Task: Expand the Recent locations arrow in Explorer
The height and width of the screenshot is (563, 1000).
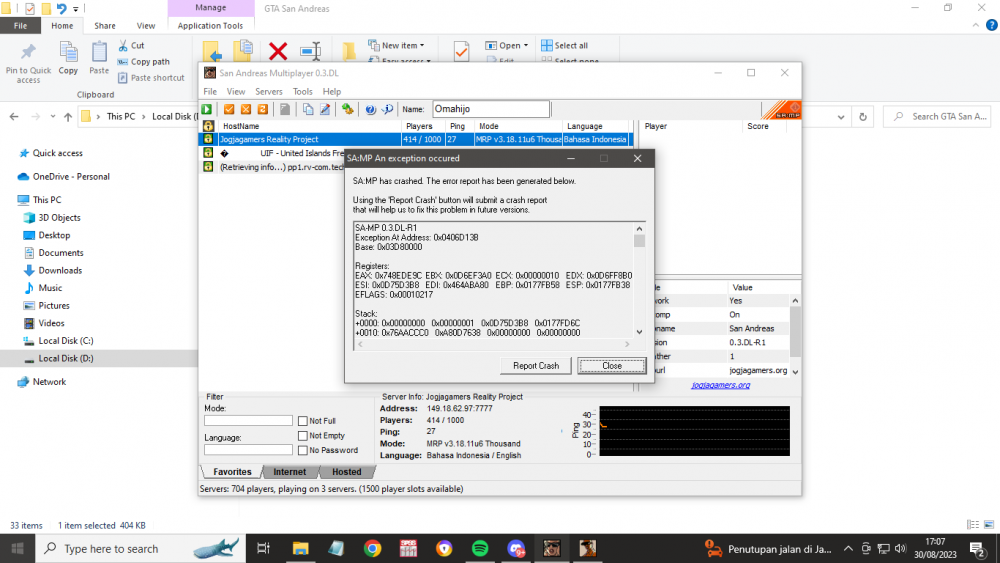Action: (53, 117)
